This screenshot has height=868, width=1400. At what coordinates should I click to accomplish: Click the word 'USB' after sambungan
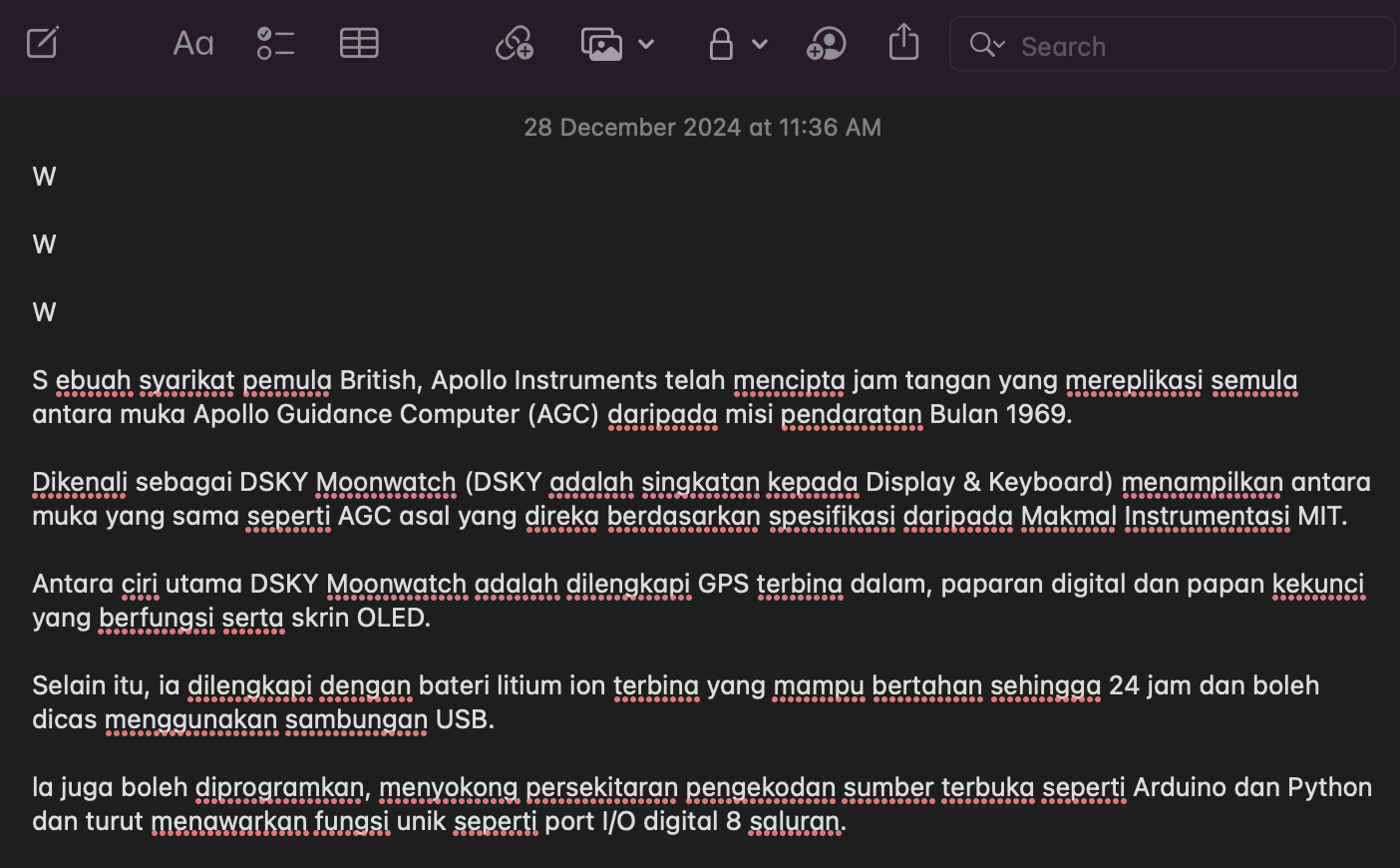[461, 719]
